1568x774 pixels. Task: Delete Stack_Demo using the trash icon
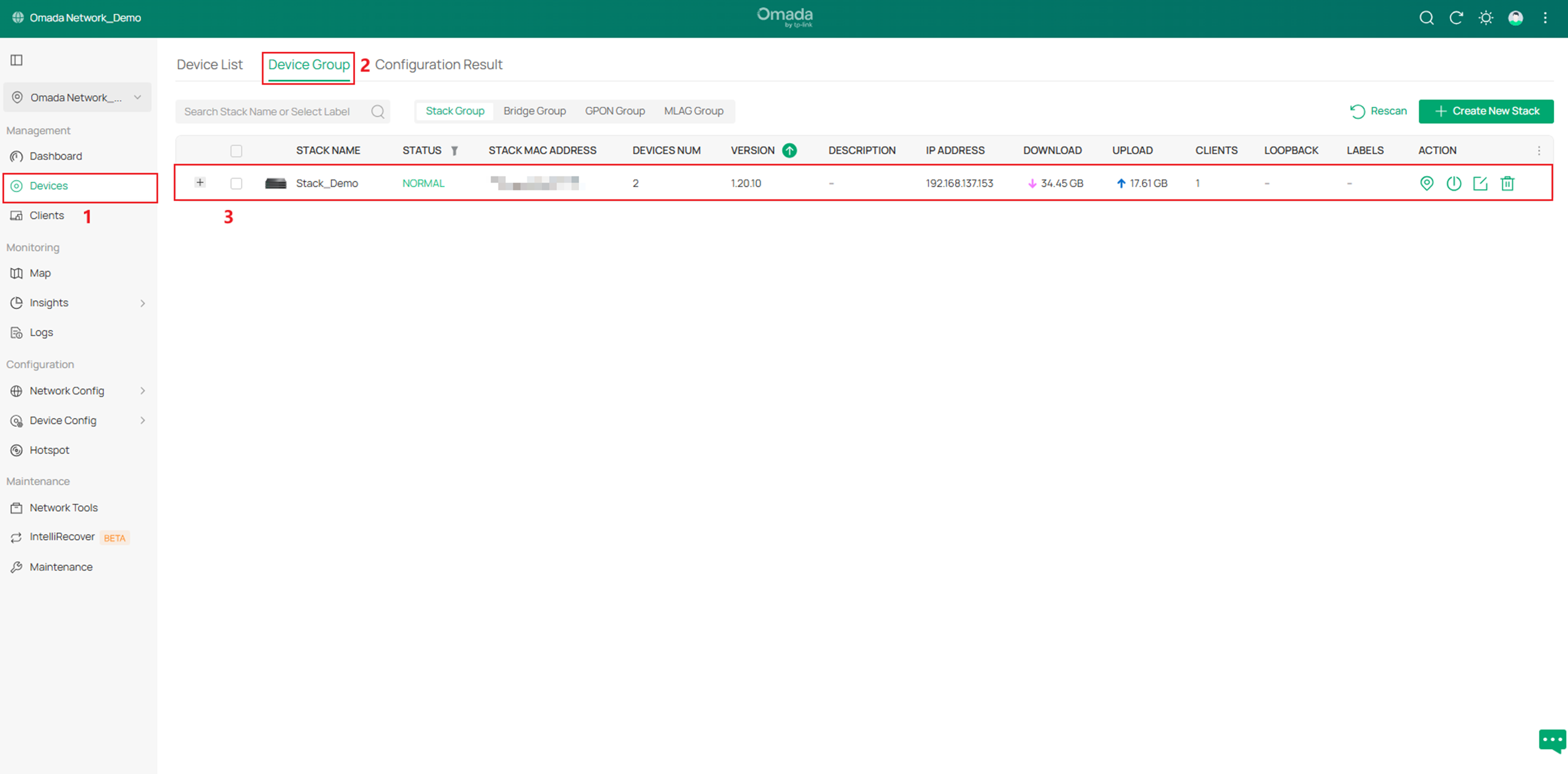click(1507, 183)
